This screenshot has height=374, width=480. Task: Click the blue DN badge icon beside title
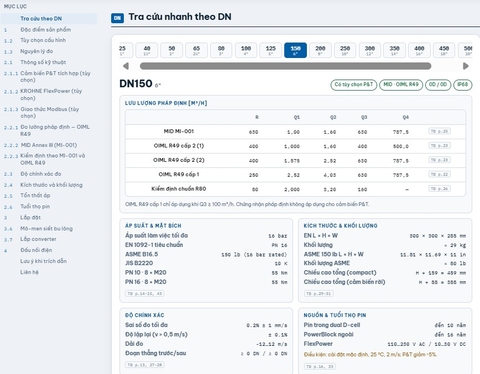pyautogui.click(x=117, y=18)
